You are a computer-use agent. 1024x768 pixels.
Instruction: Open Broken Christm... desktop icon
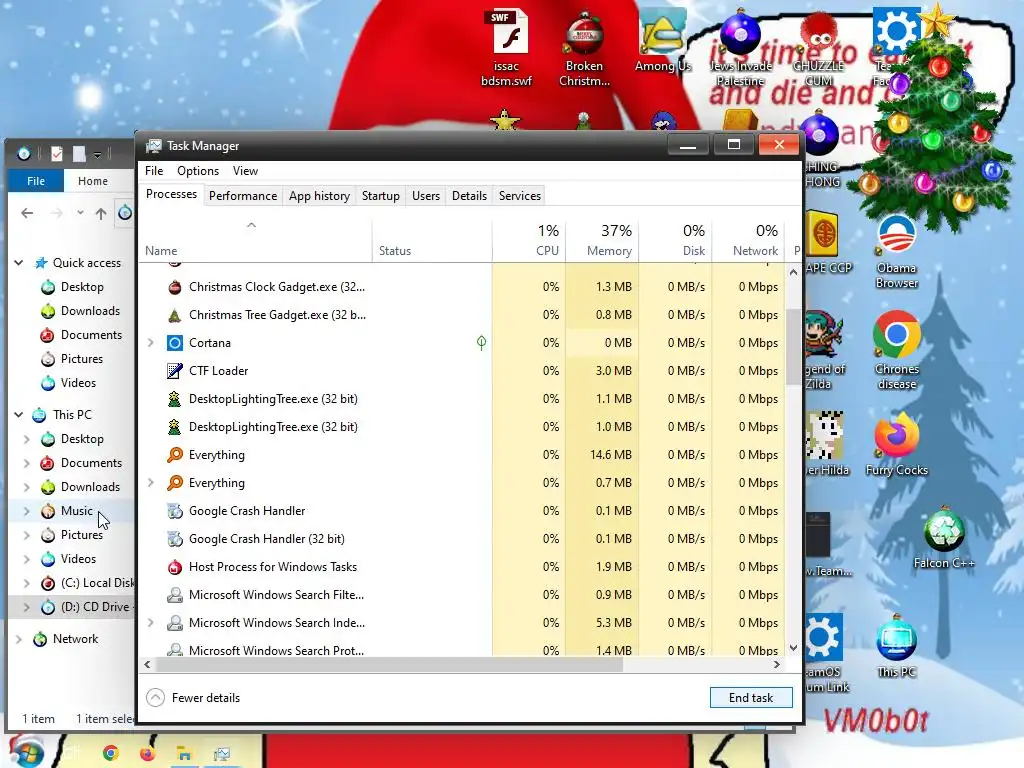coord(584,47)
